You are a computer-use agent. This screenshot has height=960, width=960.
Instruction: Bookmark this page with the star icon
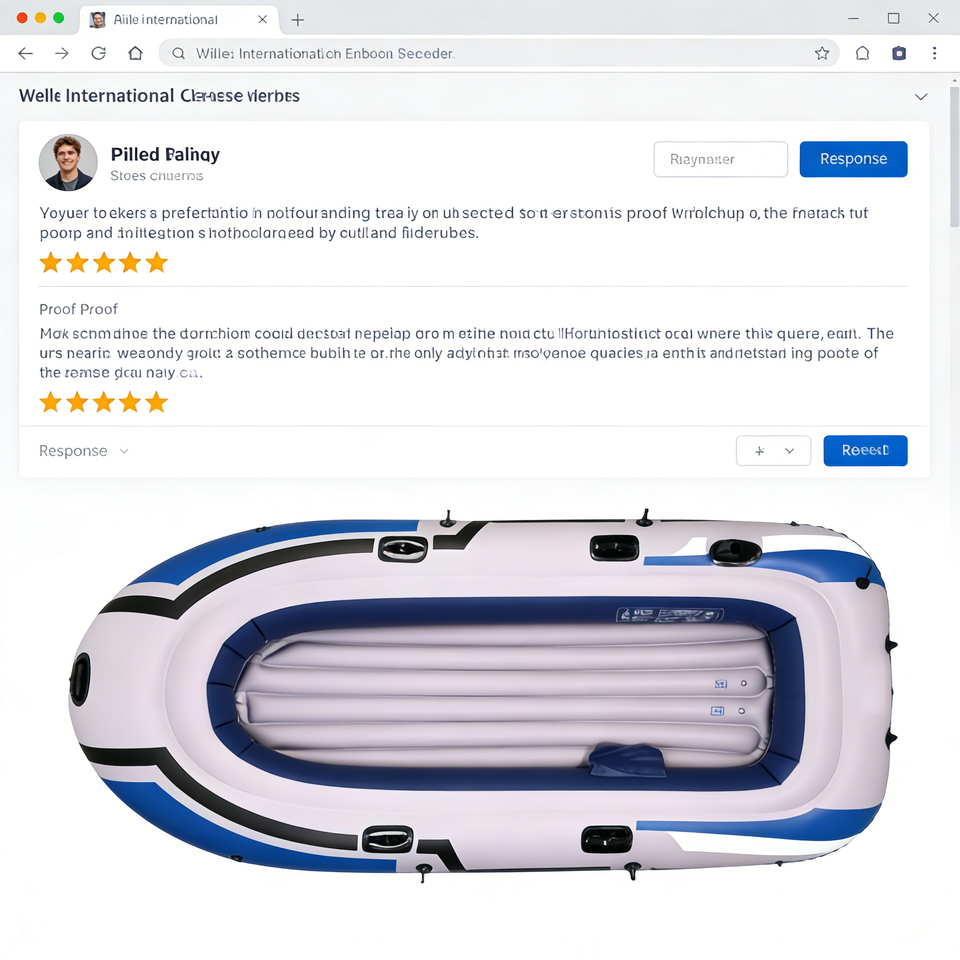tap(822, 53)
